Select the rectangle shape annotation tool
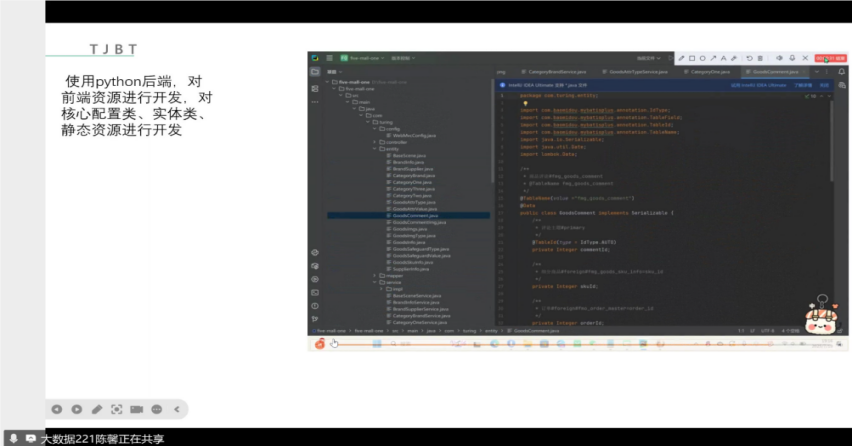 (x=691, y=58)
